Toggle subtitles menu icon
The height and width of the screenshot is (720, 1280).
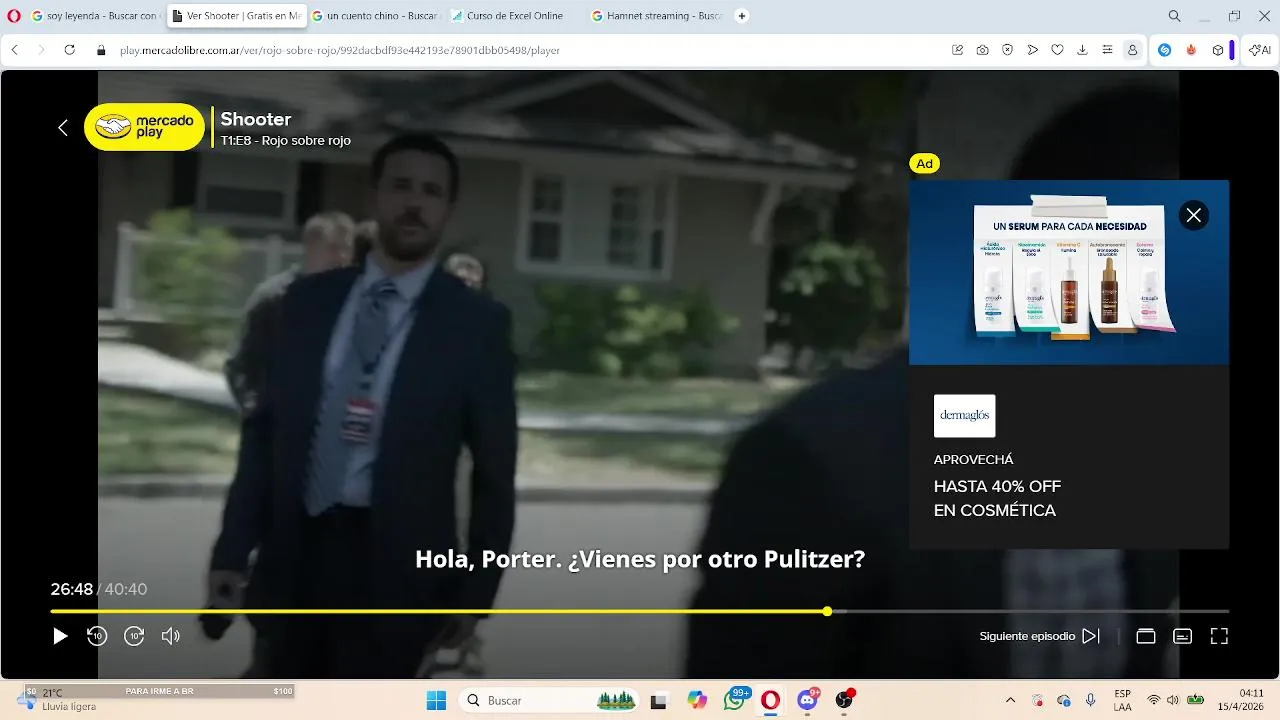coord(1183,636)
